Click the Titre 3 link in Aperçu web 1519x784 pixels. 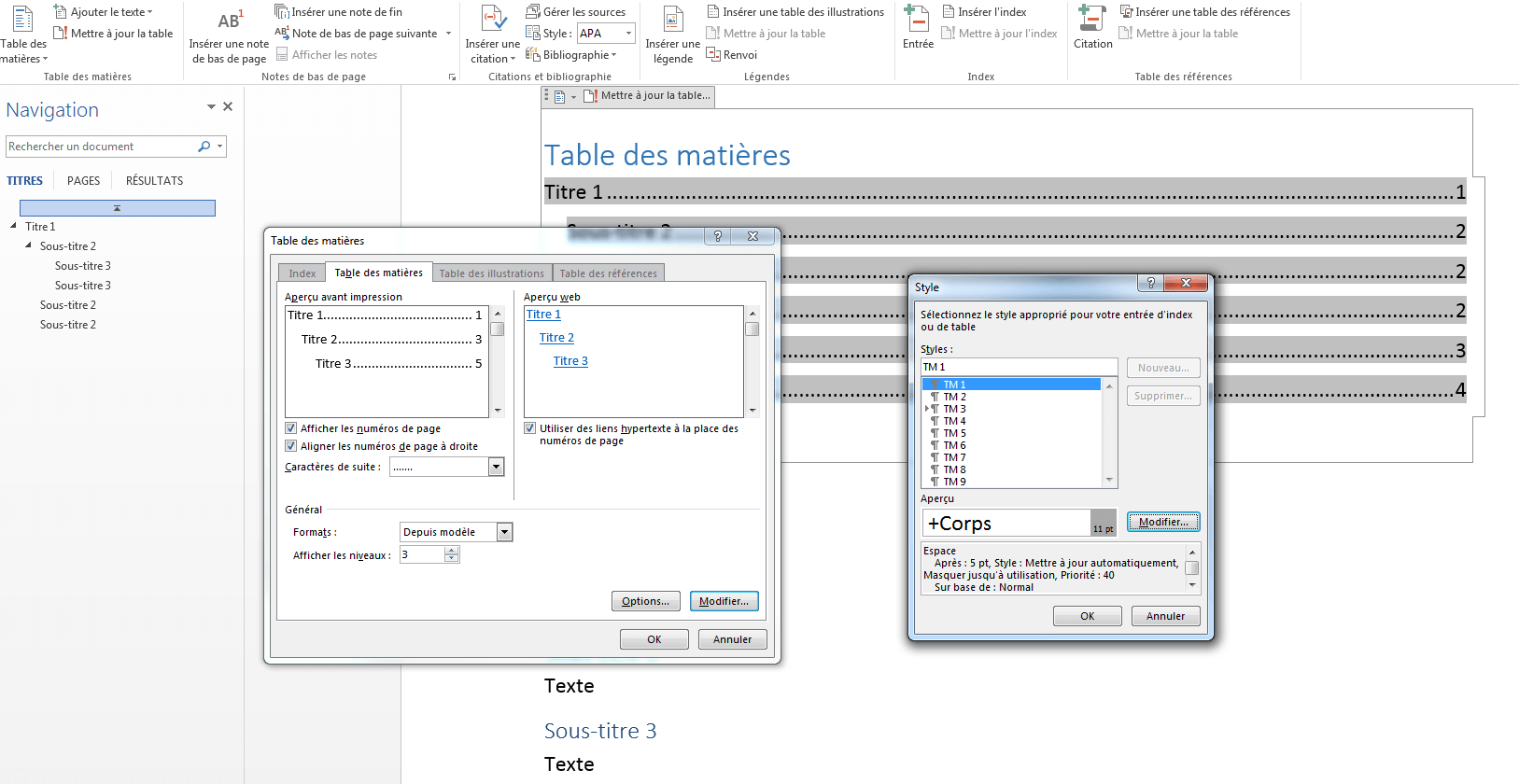(x=570, y=361)
